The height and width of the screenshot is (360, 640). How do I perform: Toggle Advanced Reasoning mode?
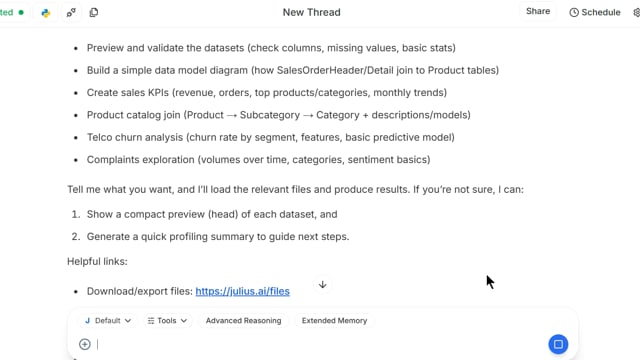243,320
